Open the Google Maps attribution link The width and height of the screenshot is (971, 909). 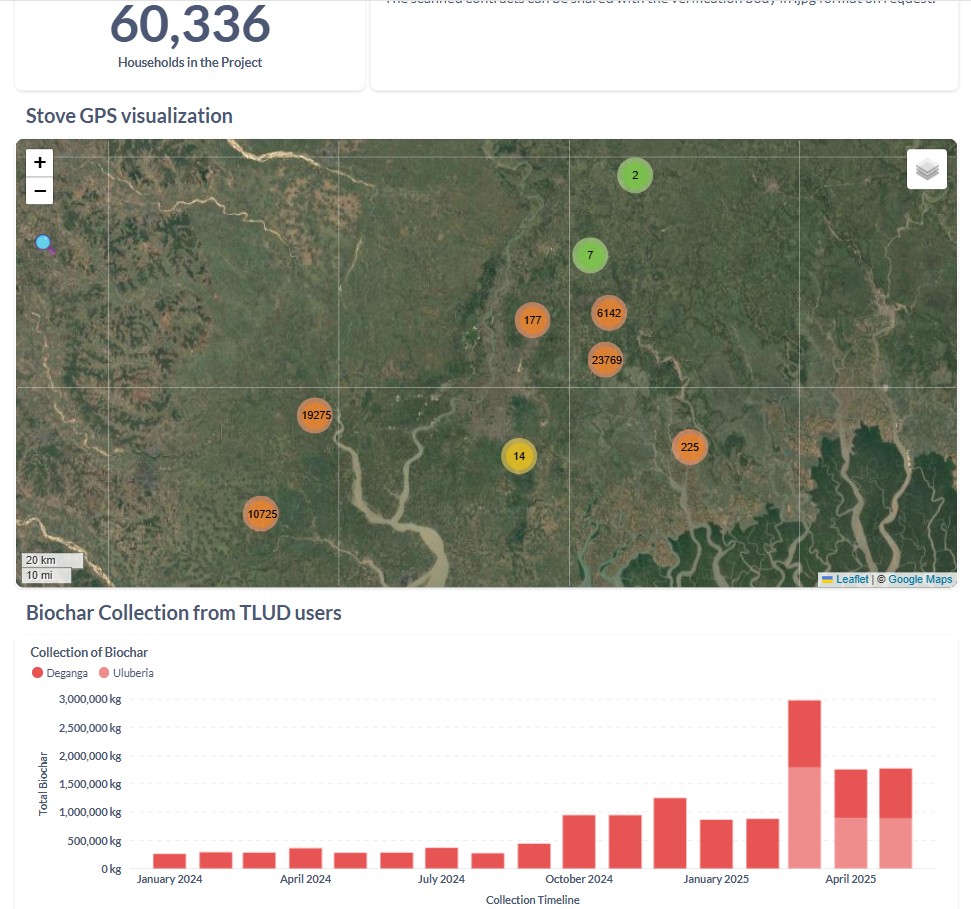(x=920, y=580)
